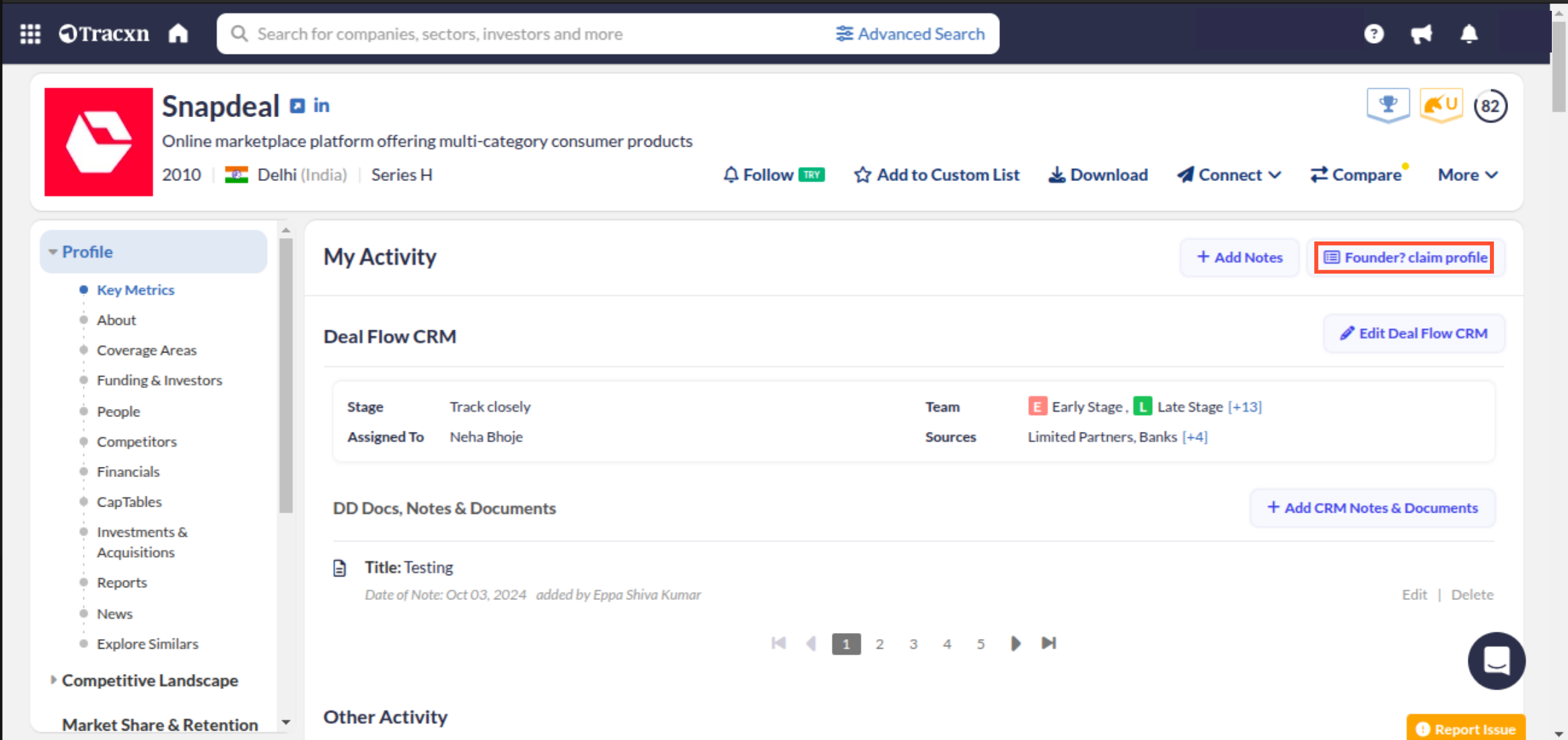Open the chat support bubble
Viewport: 1568px width, 740px height.
point(1496,661)
